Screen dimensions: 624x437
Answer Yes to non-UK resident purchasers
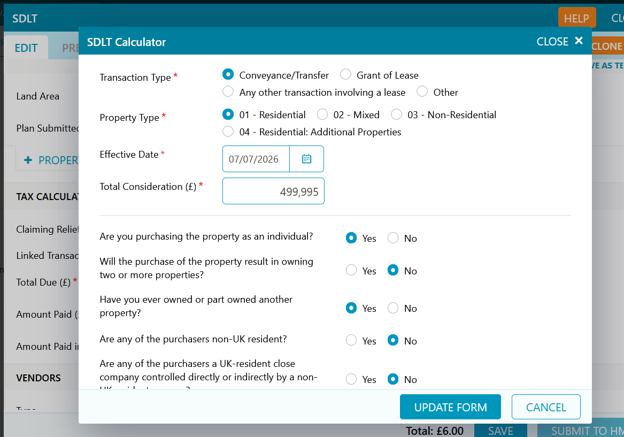(351, 340)
